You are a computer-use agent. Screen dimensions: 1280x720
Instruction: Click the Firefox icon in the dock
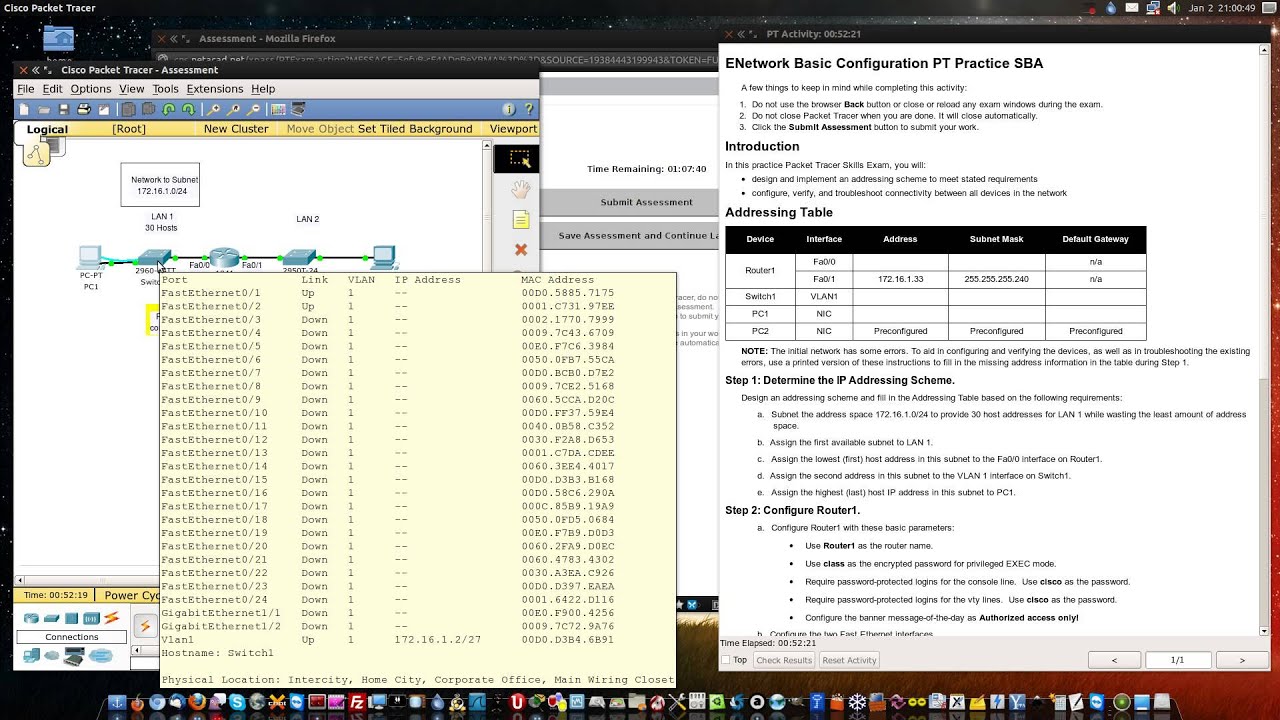tap(197, 702)
